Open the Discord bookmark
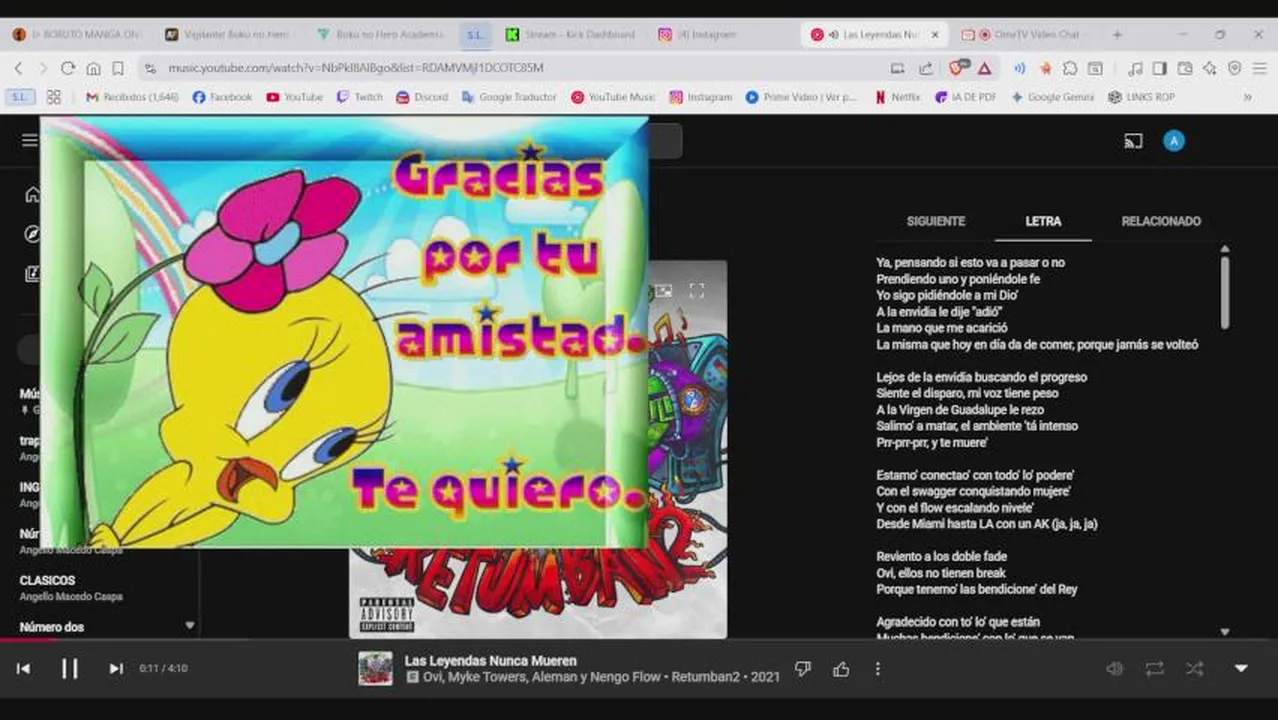Image resolution: width=1278 pixels, height=720 pixels. point(423,97)
